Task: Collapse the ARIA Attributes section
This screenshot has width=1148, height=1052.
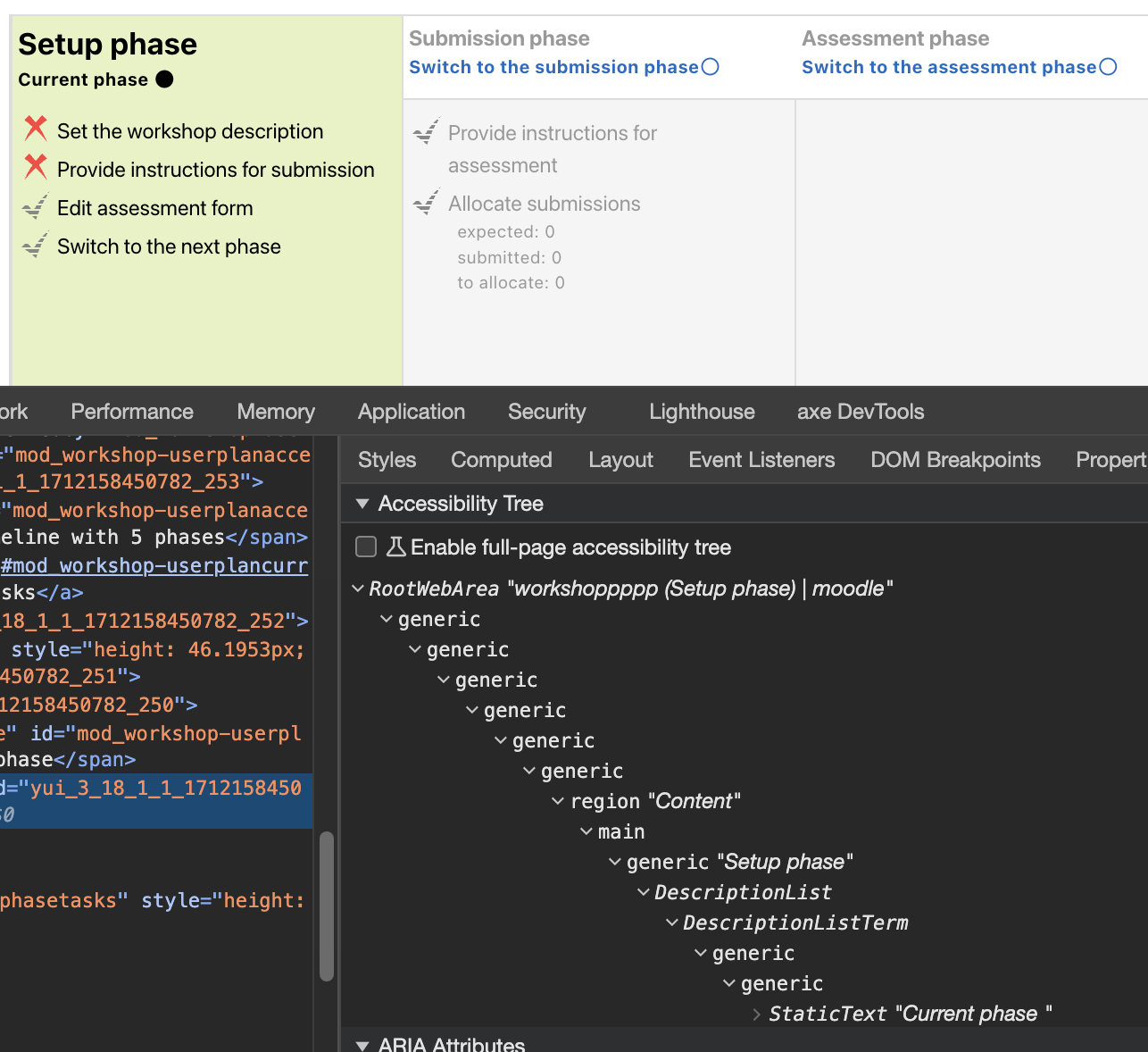Action: coord(362,1045)
